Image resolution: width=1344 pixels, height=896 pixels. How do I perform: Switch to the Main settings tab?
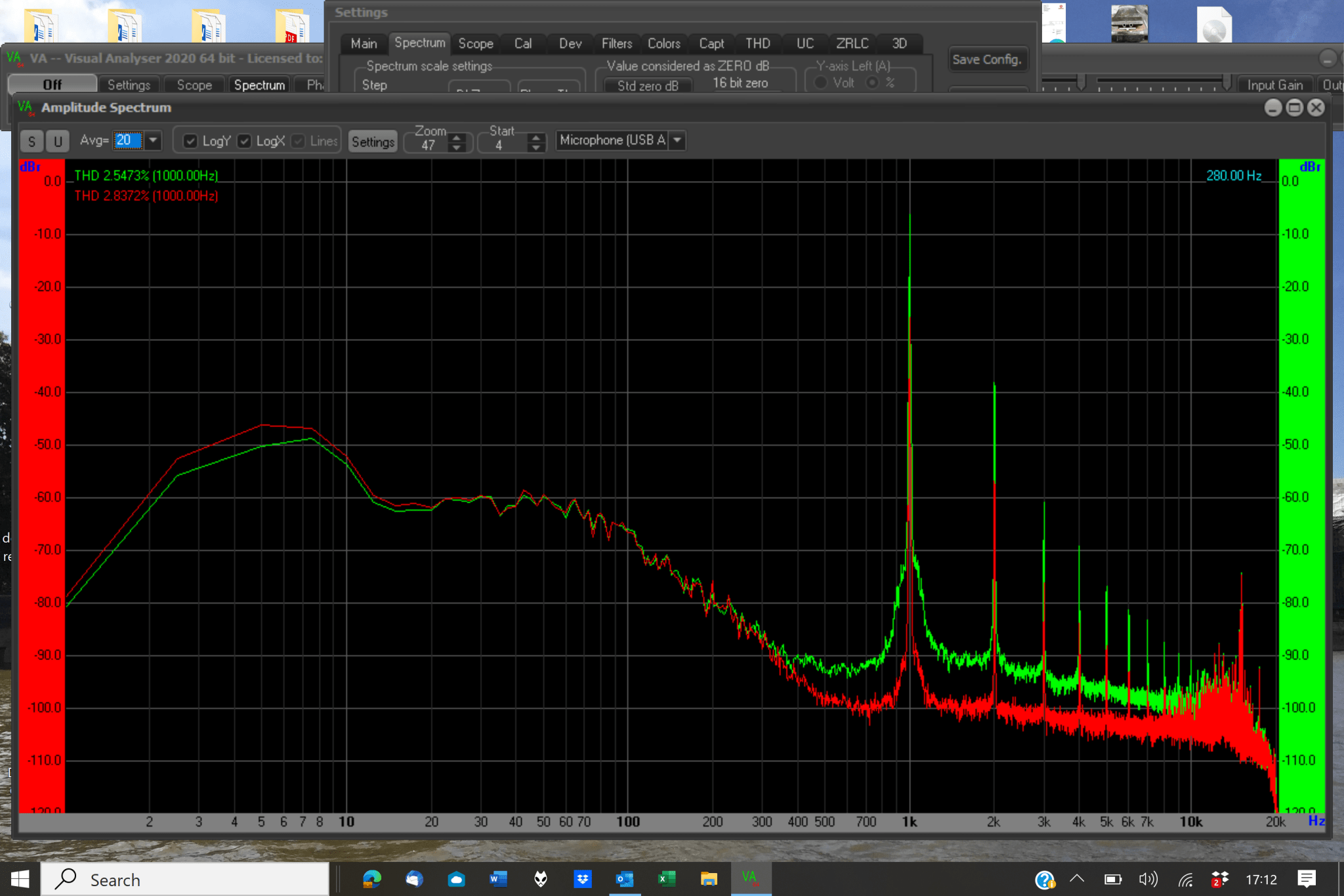point(364,44)
